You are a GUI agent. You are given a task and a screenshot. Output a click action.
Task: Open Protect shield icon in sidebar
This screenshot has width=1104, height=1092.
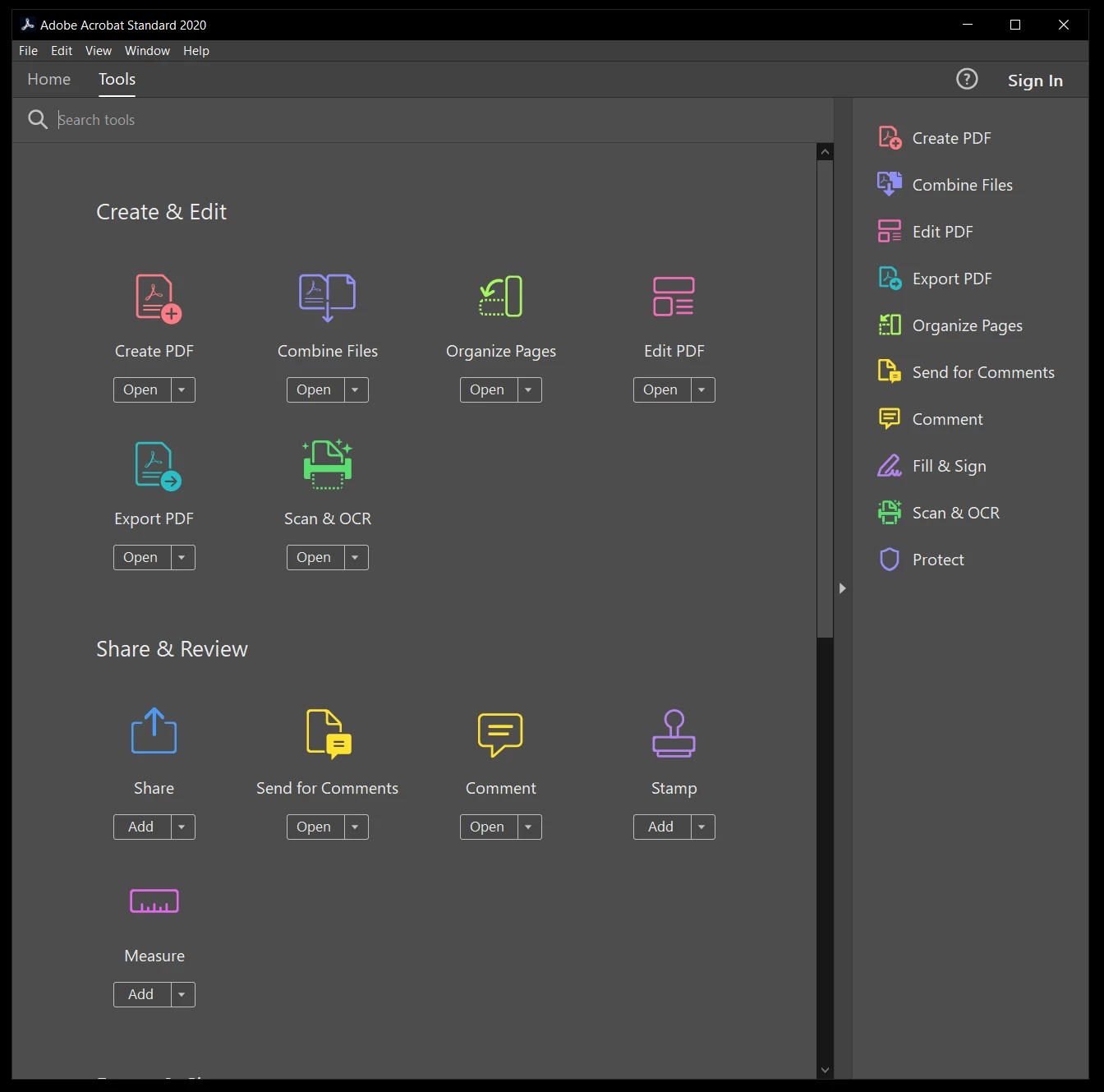pyautogui.click(x=890, y=560)
